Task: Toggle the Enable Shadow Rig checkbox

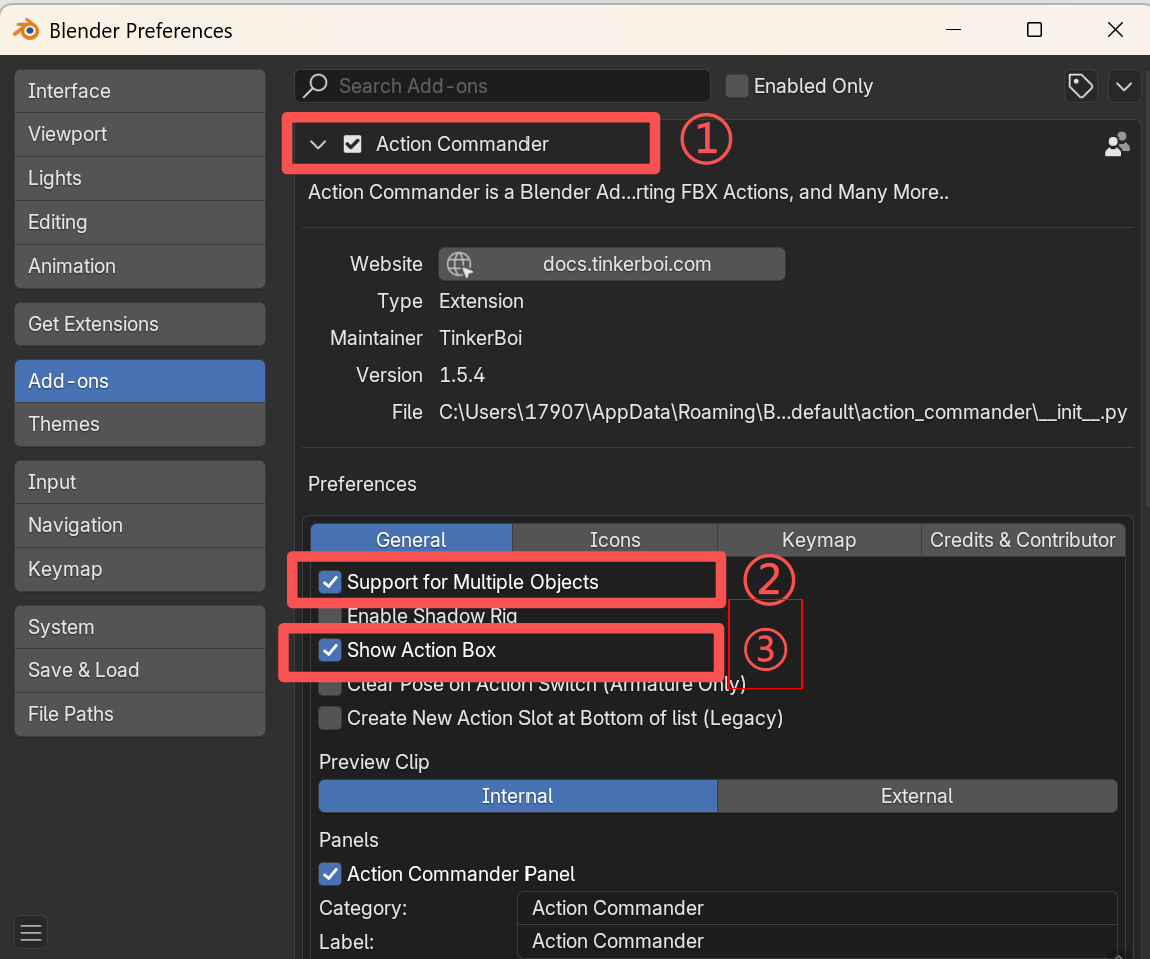Action: click(x=330, y=614)
